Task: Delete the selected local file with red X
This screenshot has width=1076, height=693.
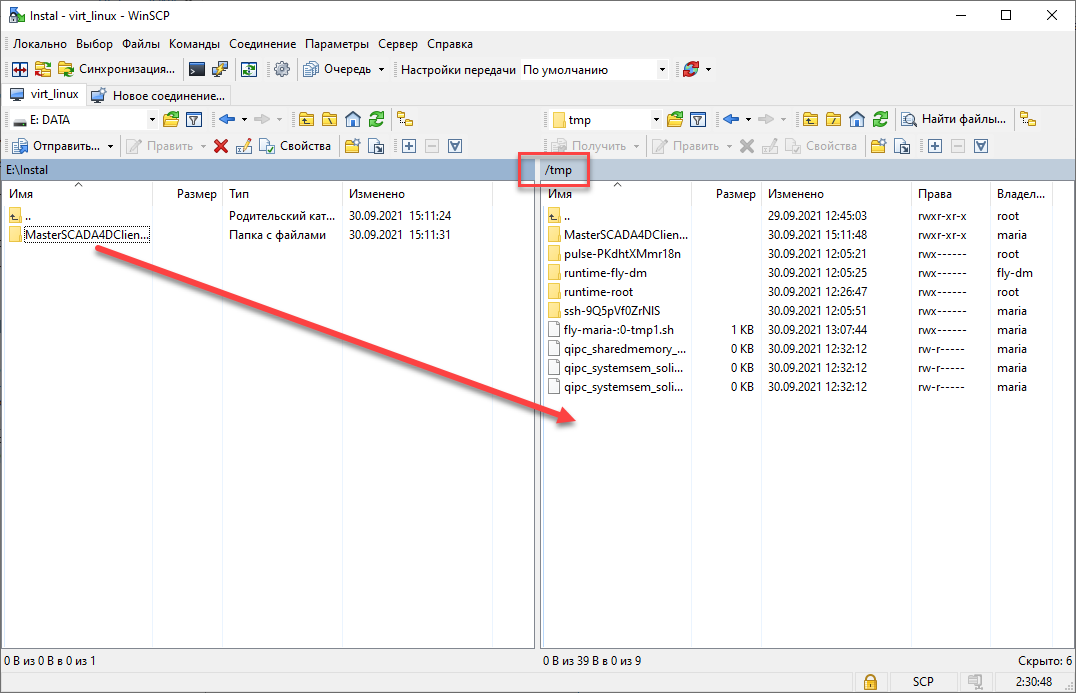Action: coord(221,146)
